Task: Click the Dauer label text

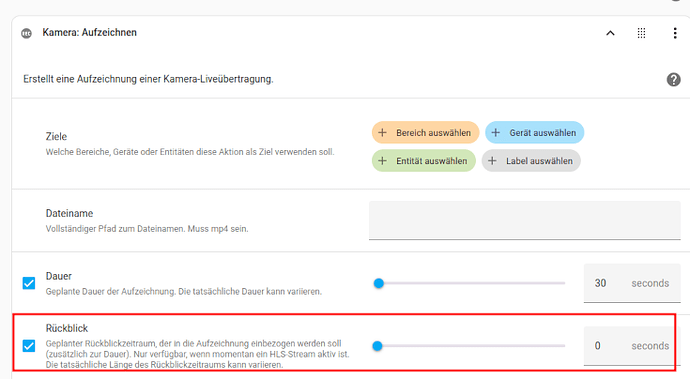Action: pos(59,276)
